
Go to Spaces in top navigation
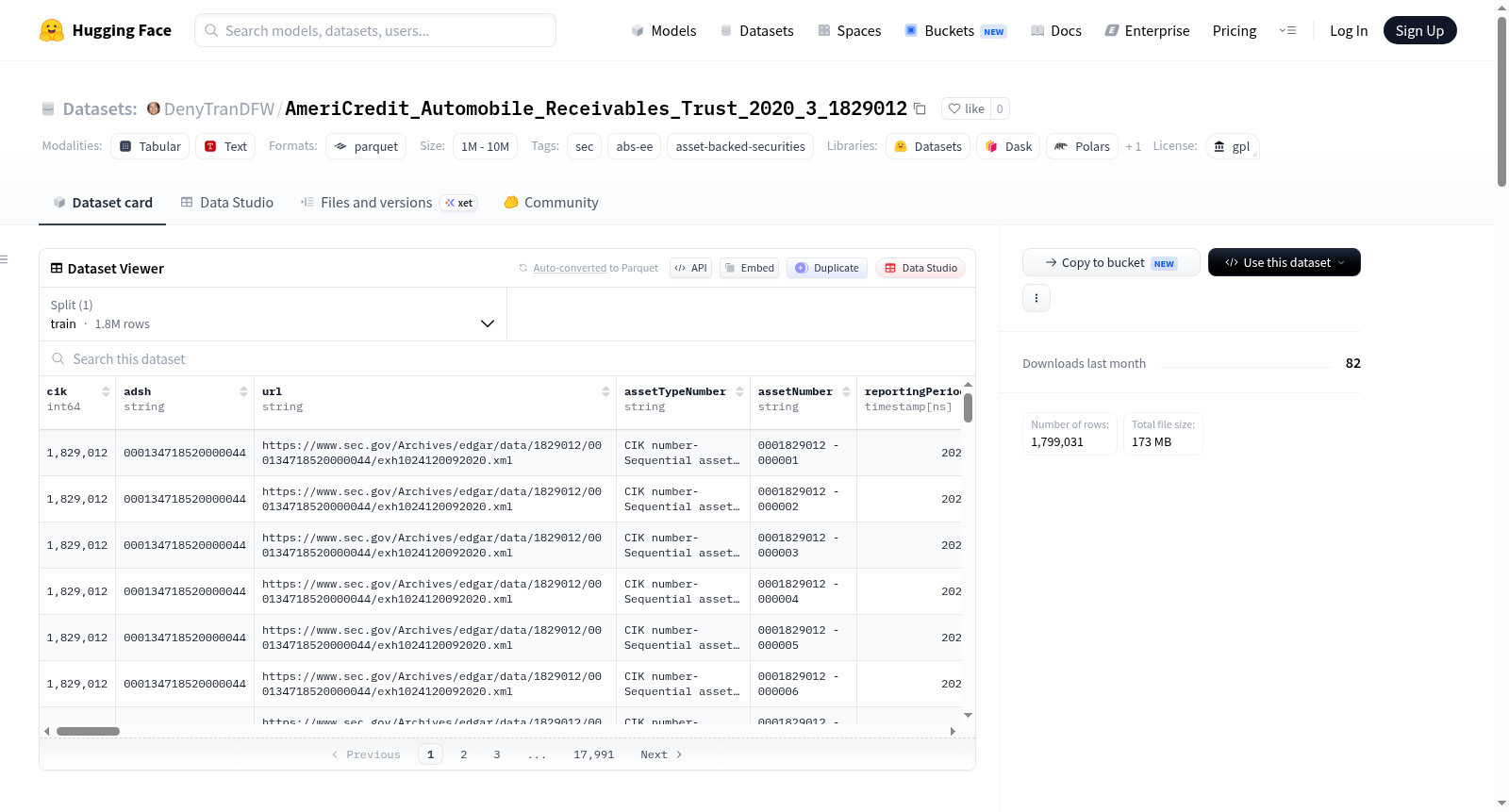[849, 30]
